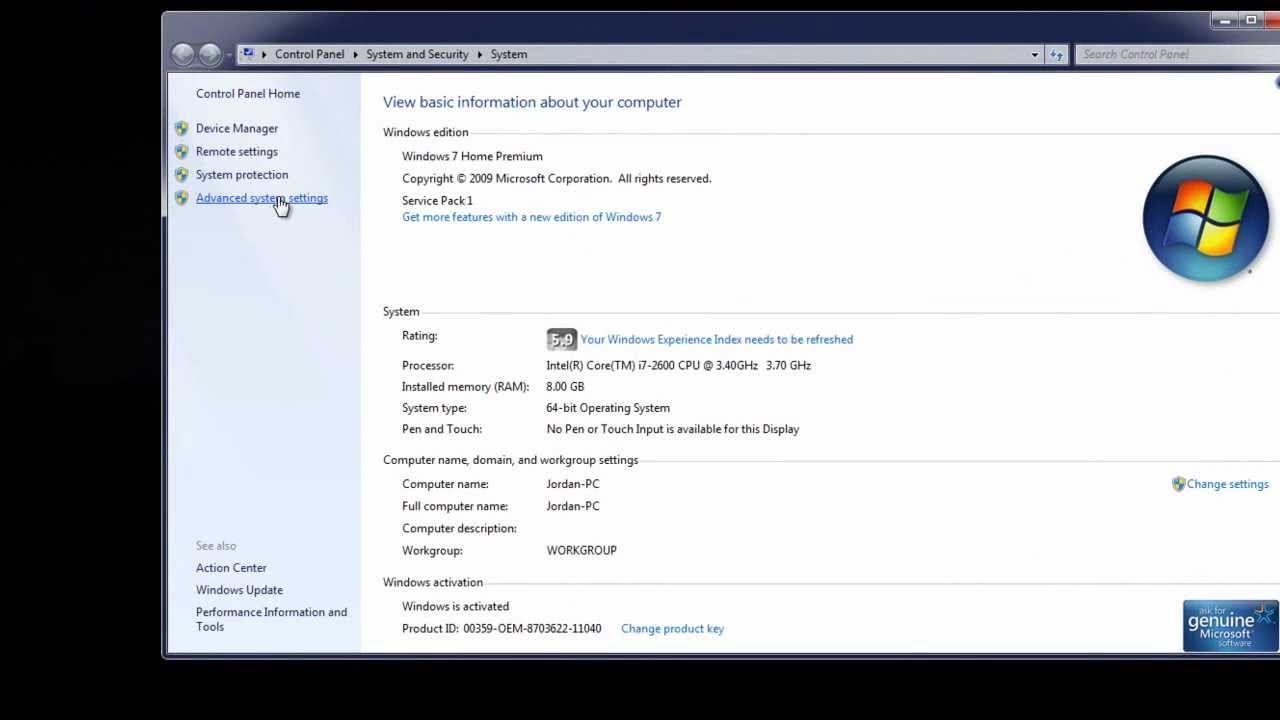Click the Forward navigation arrow button
This screenshot has width=1280, height=720.
pyautogui.click(x=209, y=54)
